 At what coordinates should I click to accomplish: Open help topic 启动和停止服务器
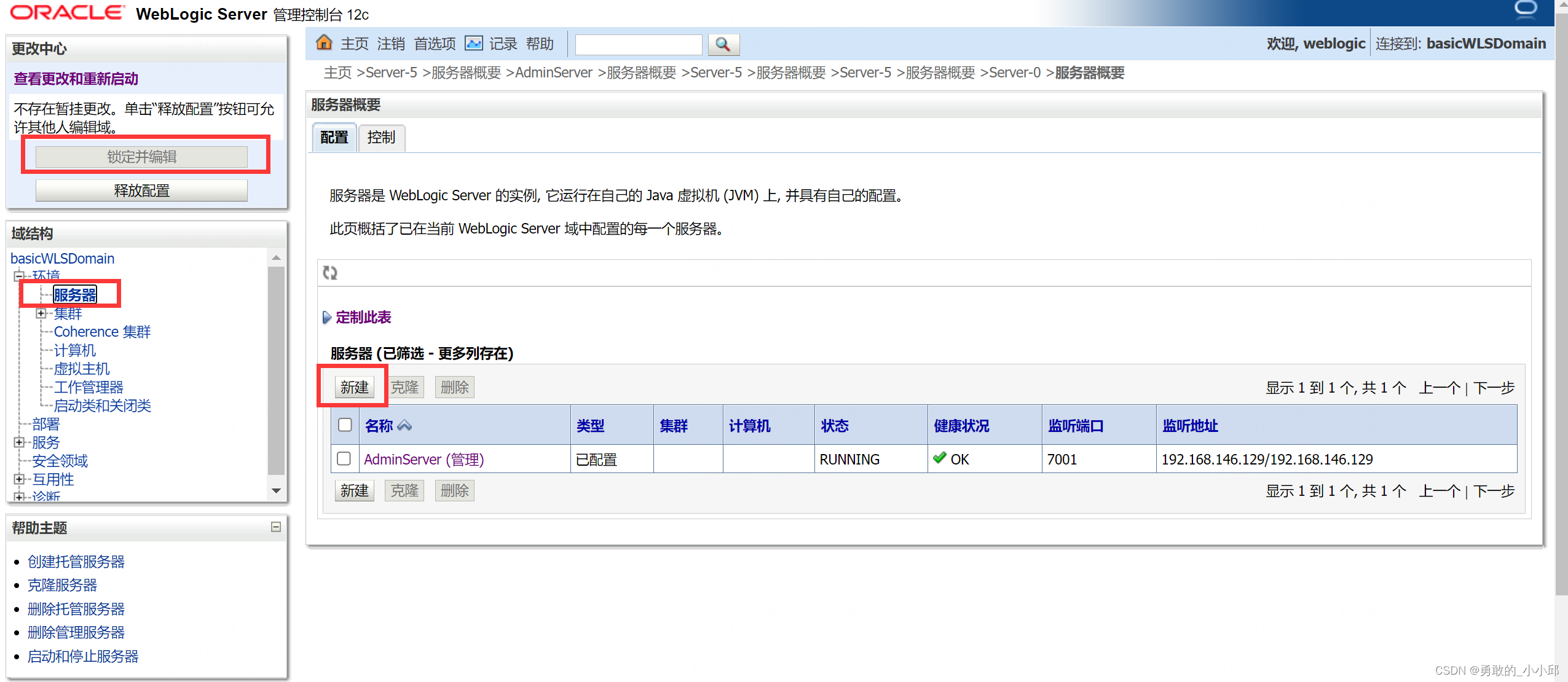coord(83,656)
